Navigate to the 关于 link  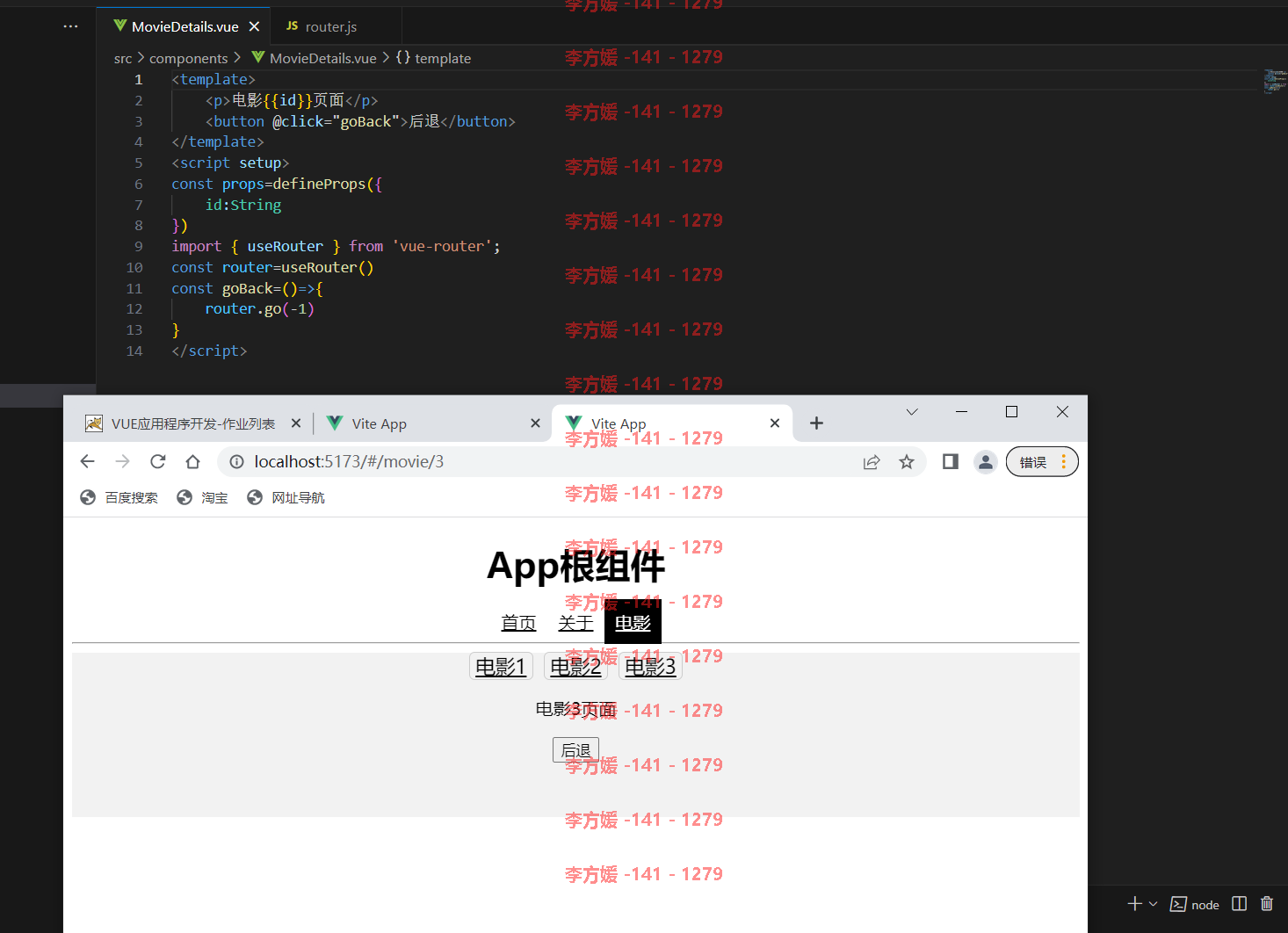(x=575, y=623)
